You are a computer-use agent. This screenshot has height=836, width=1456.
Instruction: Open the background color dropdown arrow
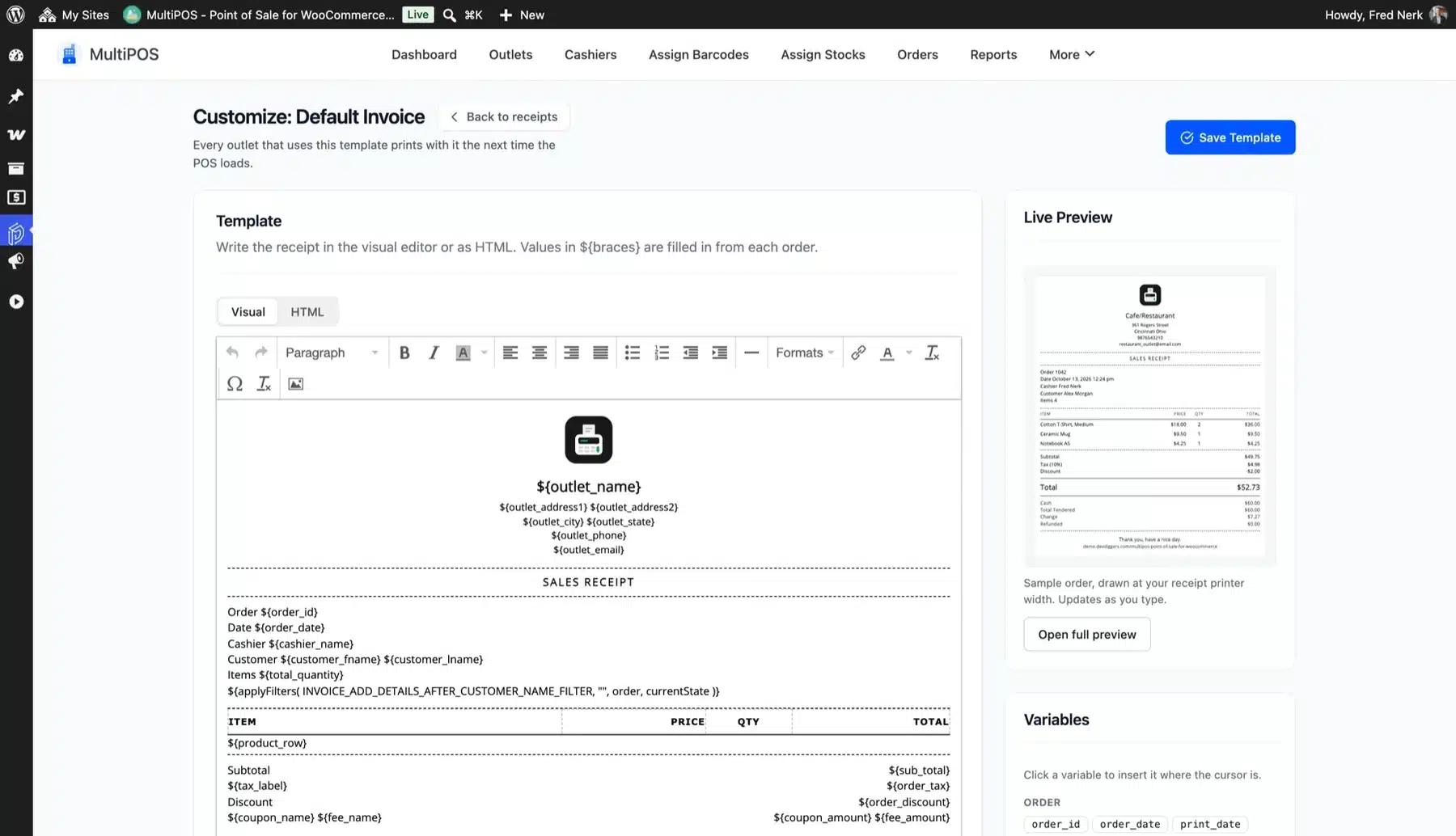(485, 353)
